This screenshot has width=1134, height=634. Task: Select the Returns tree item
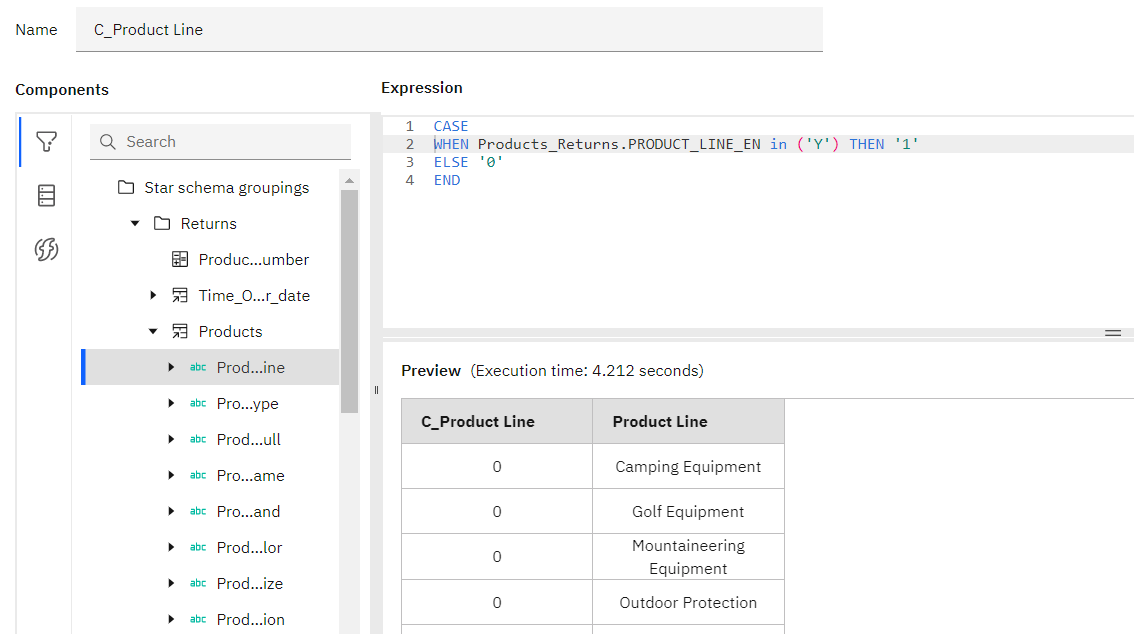tap(210, 223)
